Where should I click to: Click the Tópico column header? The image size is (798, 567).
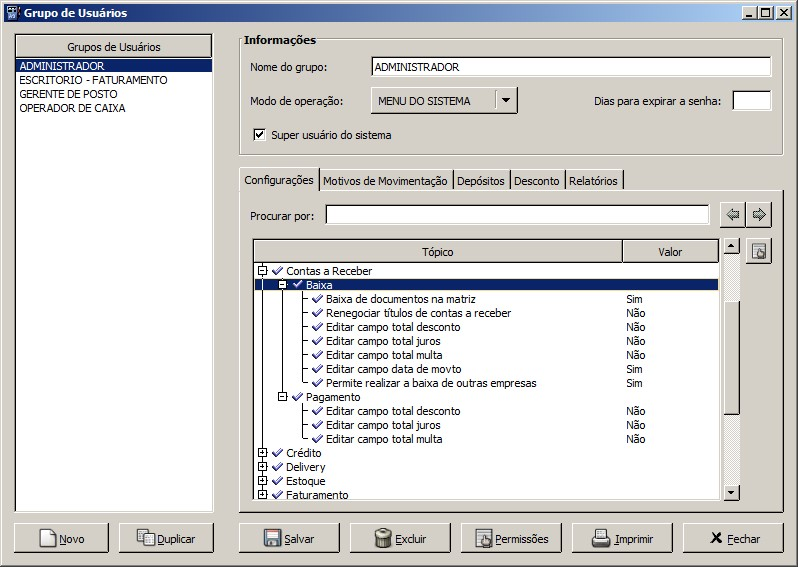438,251
